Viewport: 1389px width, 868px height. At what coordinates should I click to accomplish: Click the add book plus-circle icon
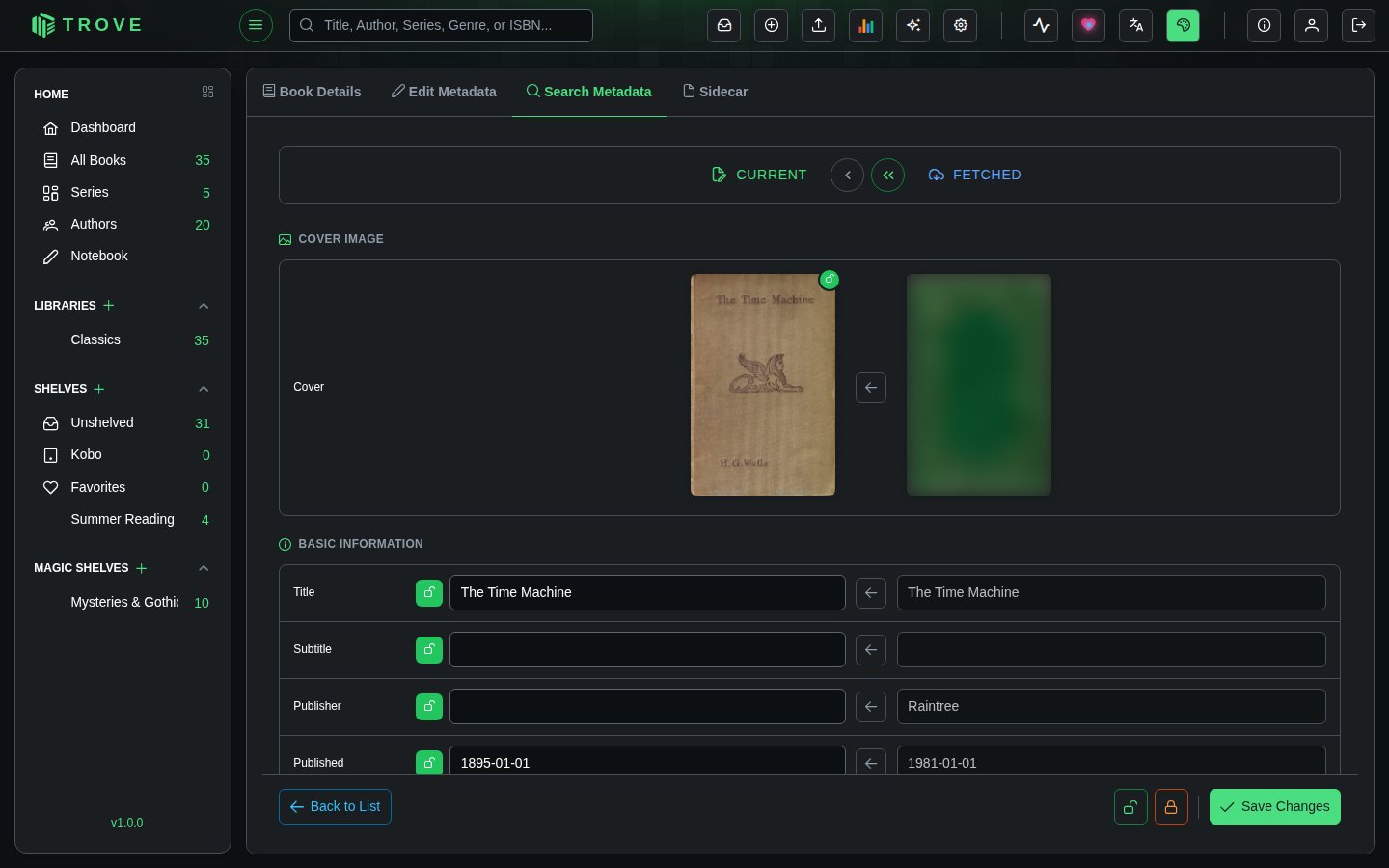(x=772, y=25)
